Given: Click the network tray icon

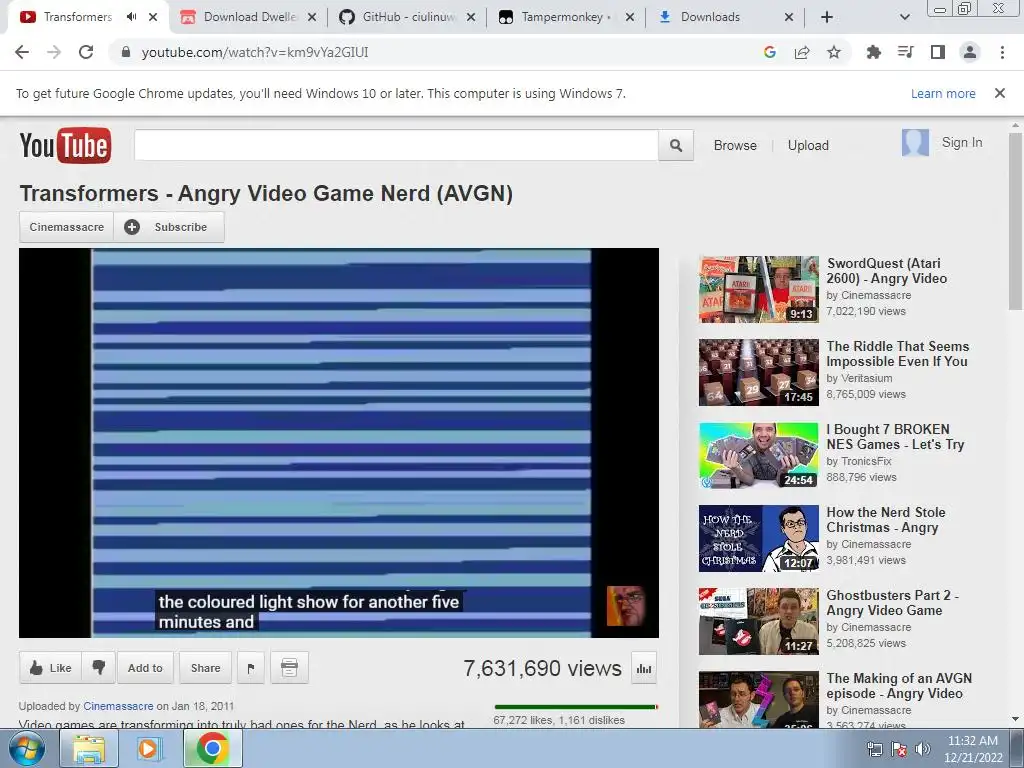Looking at the screenshot, I should pyautogui.click(x=874, y=749).
